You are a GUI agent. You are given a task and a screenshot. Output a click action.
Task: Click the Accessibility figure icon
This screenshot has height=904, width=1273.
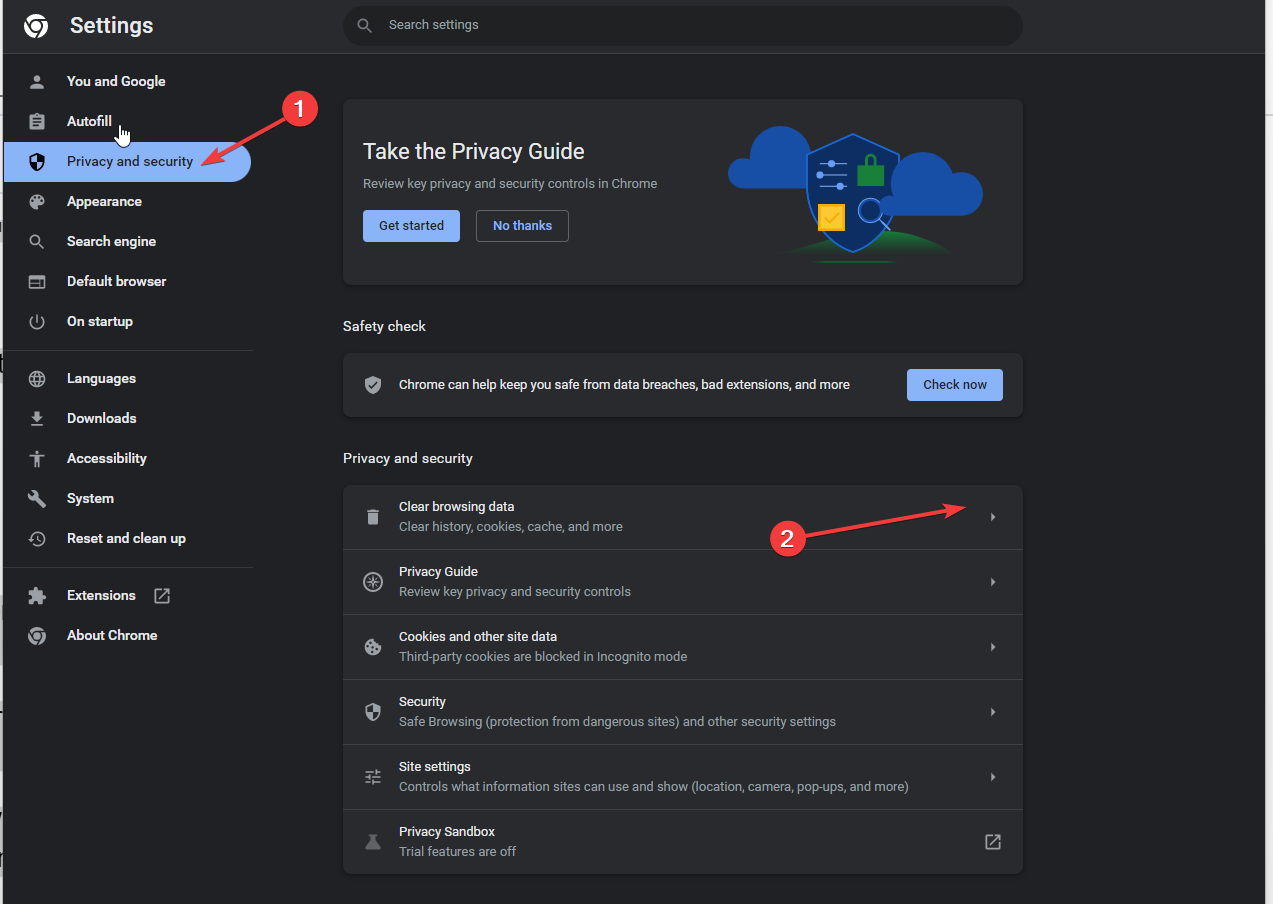(x=37, y=458)
